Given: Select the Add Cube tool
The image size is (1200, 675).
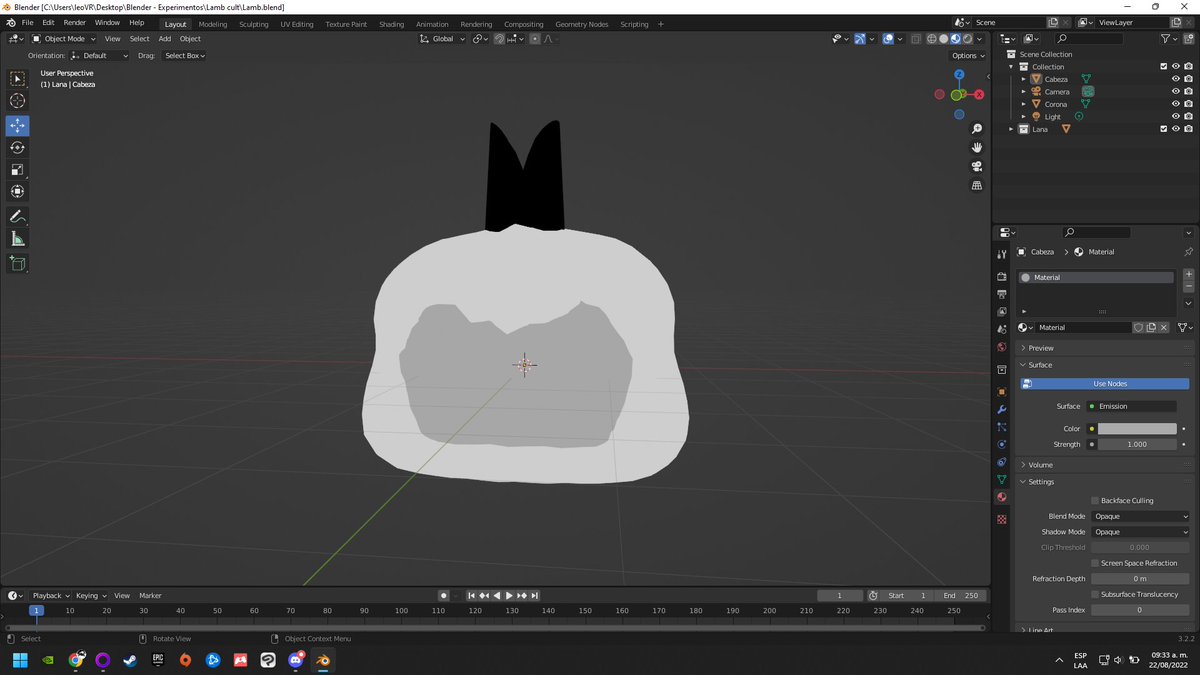Looking at the screenshot, I should coord(17,264).
